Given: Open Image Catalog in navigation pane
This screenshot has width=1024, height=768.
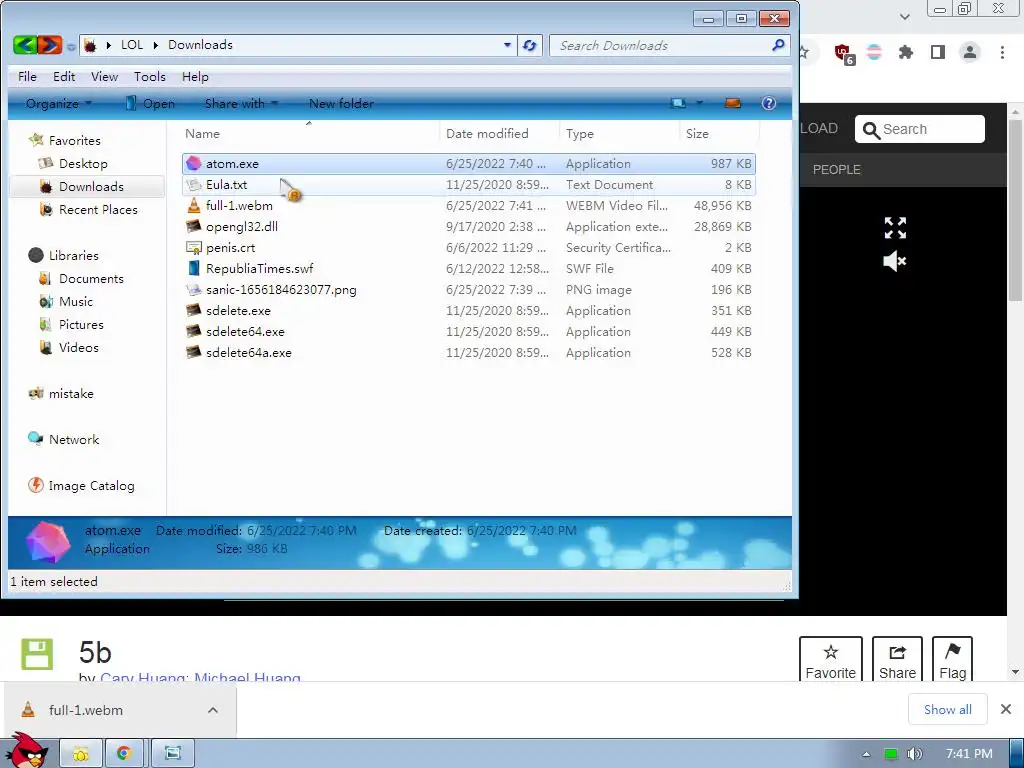Looking at the screenshot, I should (91, 485).
